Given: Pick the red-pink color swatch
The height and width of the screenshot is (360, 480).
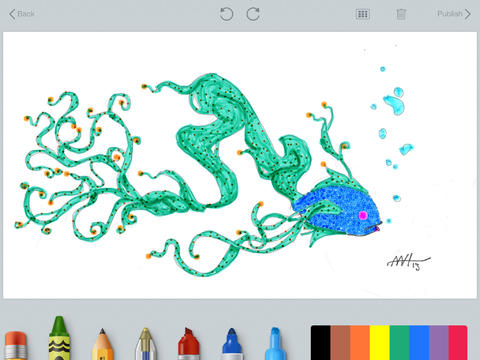Looking at the screenshot, I should [458, 343].
